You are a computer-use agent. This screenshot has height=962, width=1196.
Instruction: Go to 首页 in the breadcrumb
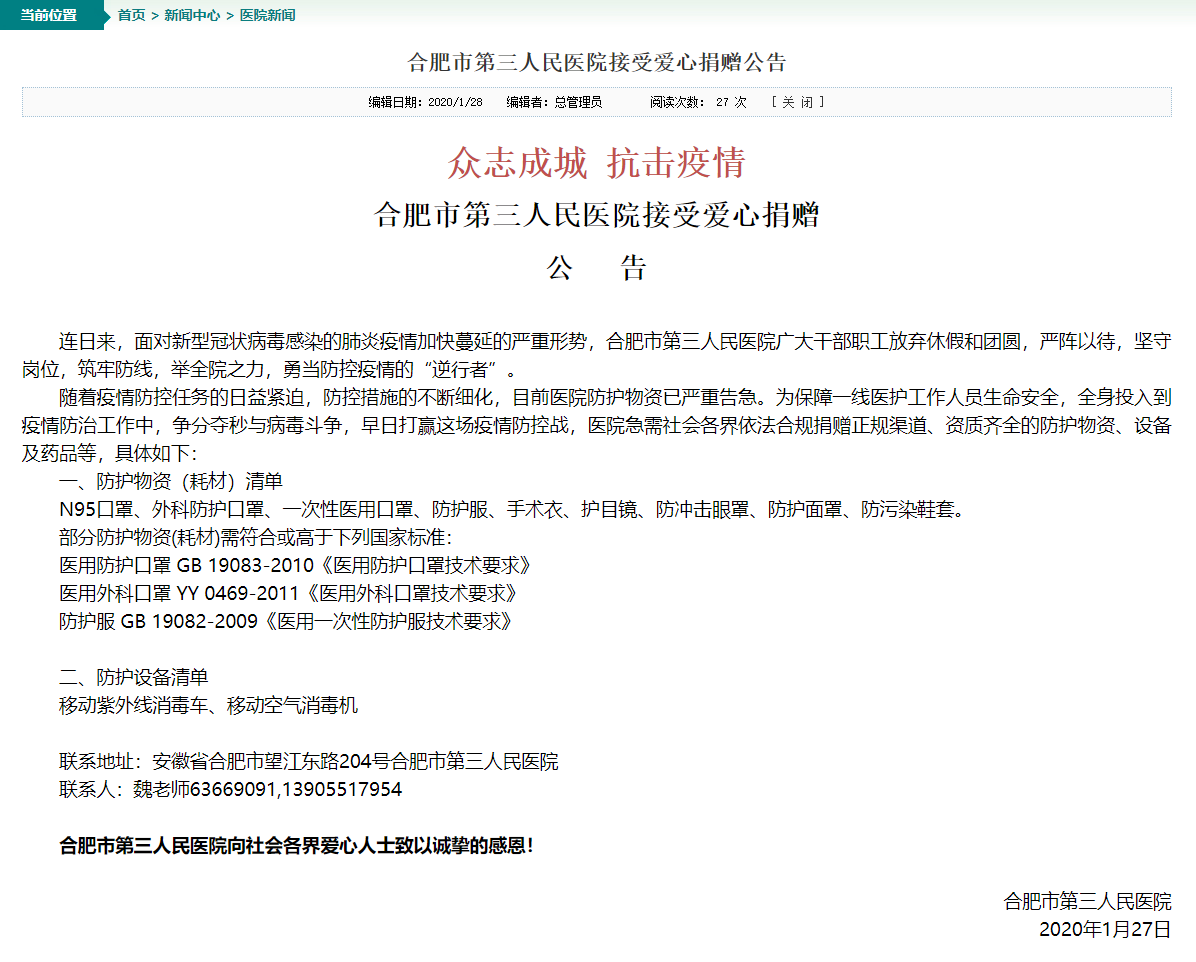click(x=131, y=15)
